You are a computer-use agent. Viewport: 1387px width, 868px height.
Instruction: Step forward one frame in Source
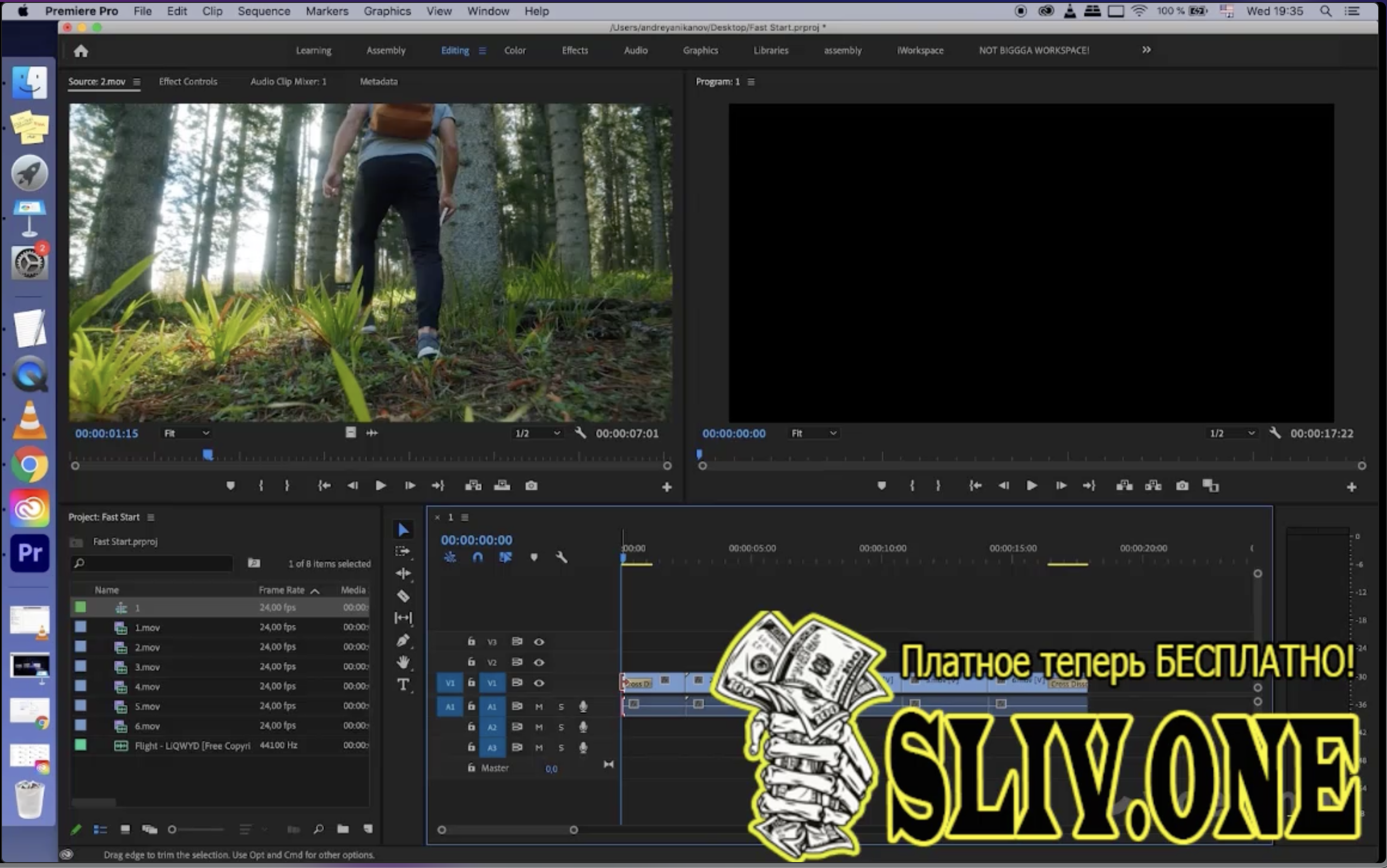(x=410, y=486)
